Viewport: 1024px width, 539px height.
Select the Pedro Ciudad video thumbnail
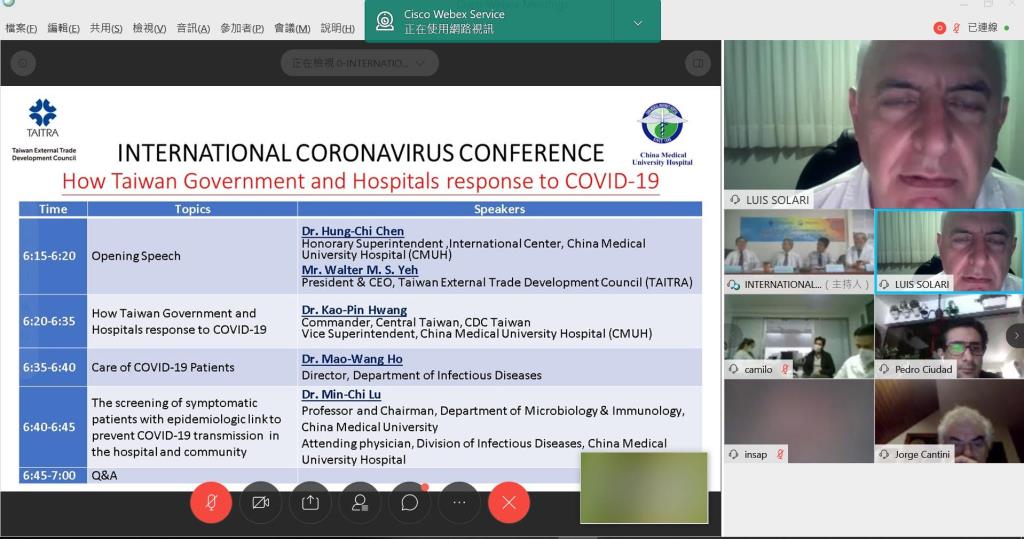pyautogui.click(x=949, y=336)
